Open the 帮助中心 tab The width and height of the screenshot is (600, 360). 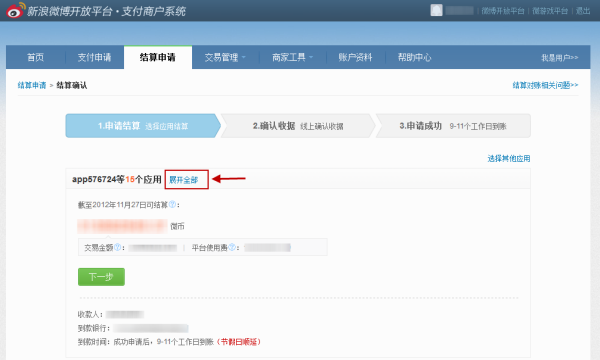click(x=414, y=57)
